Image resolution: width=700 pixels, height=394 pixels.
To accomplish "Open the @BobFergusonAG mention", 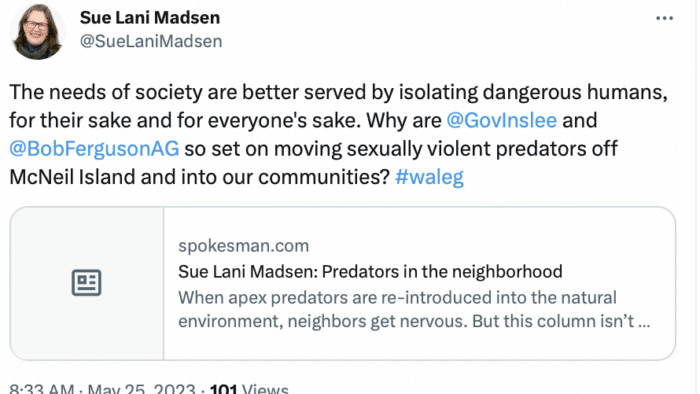I will click(94, 149).
